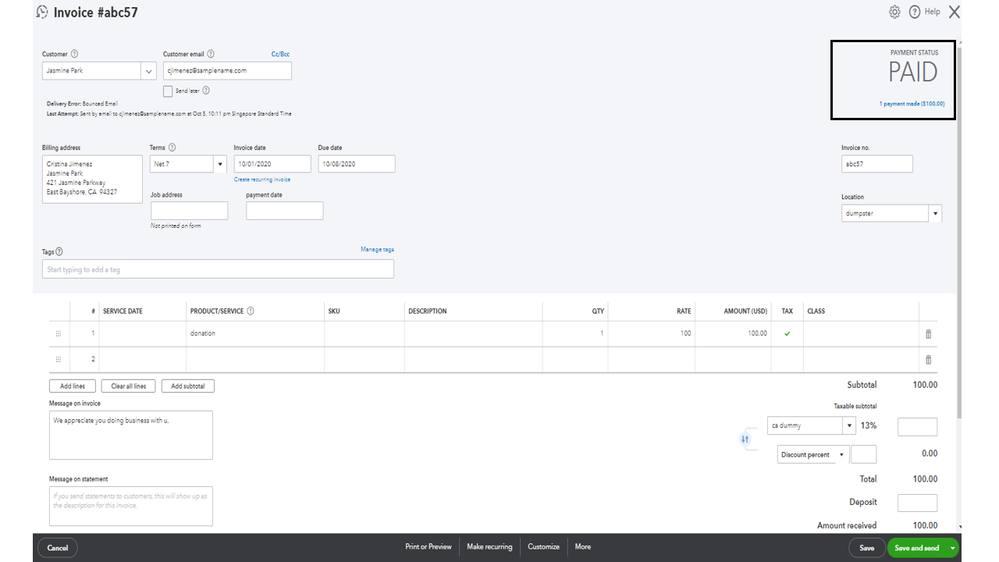Expand the Jasmine Park customer dropdown

(x=149, y=71)
